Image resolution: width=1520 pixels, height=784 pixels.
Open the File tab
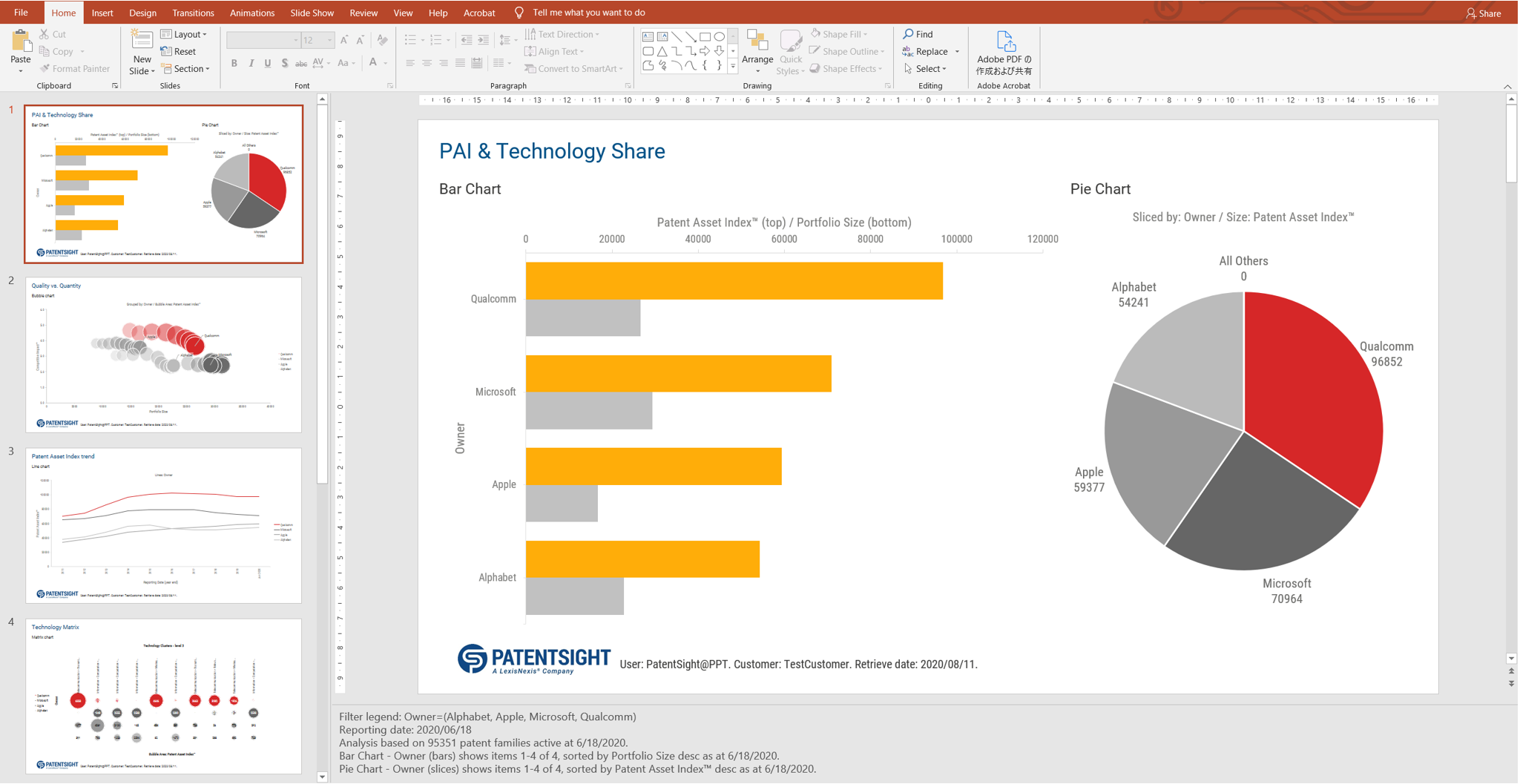point(21,13)
